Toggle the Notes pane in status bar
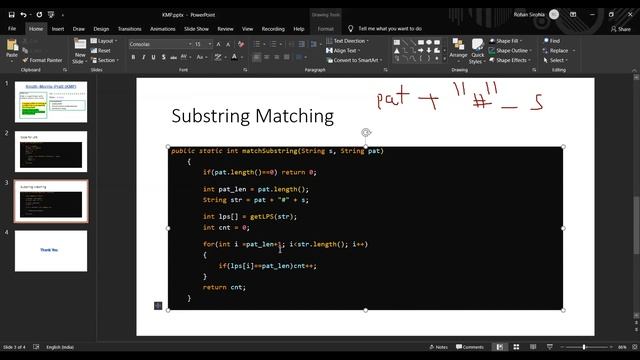This screenshot has width=640, height=360. [438, 347]
